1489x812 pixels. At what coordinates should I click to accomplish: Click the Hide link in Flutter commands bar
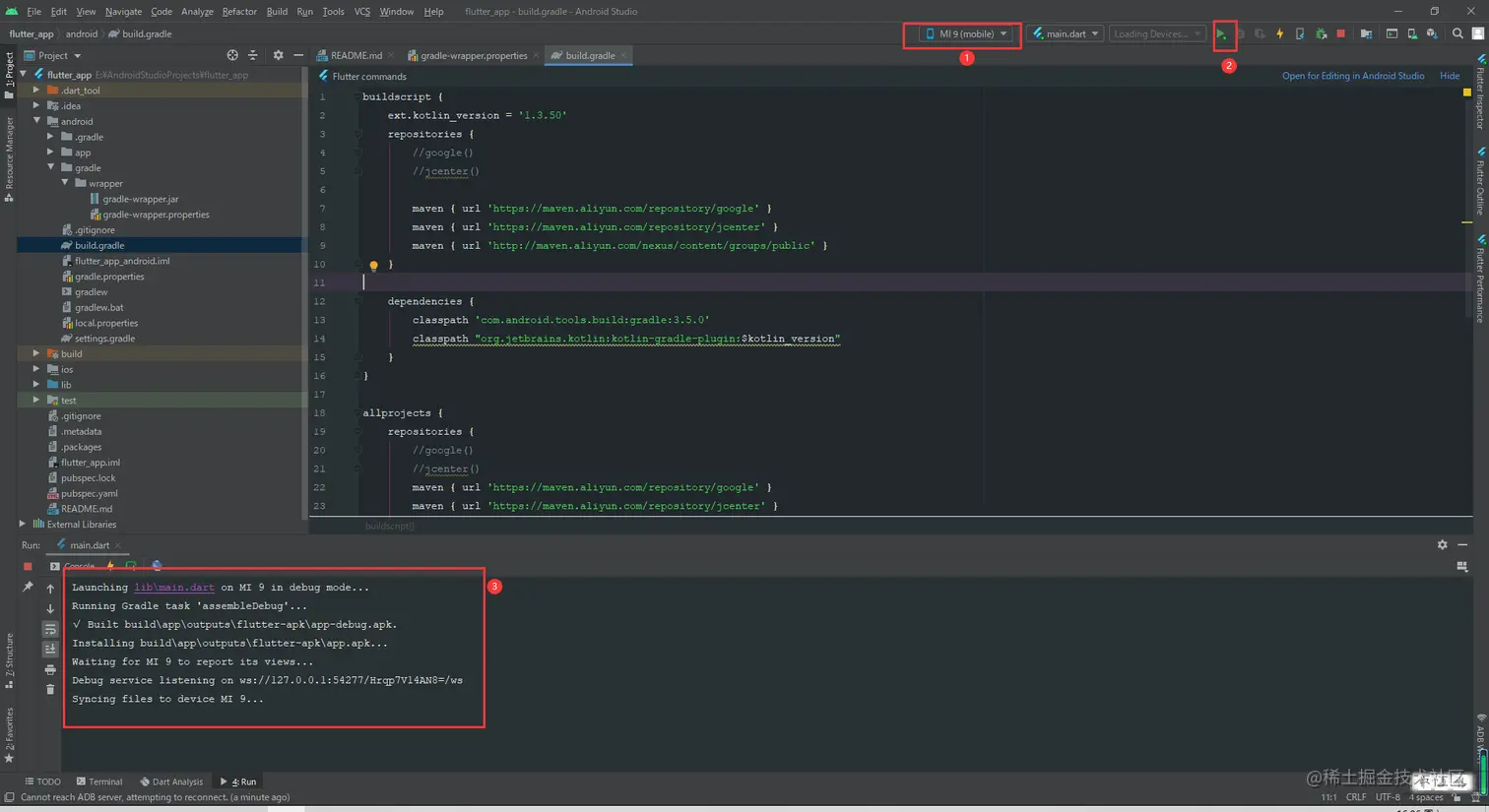point(1450,77)
